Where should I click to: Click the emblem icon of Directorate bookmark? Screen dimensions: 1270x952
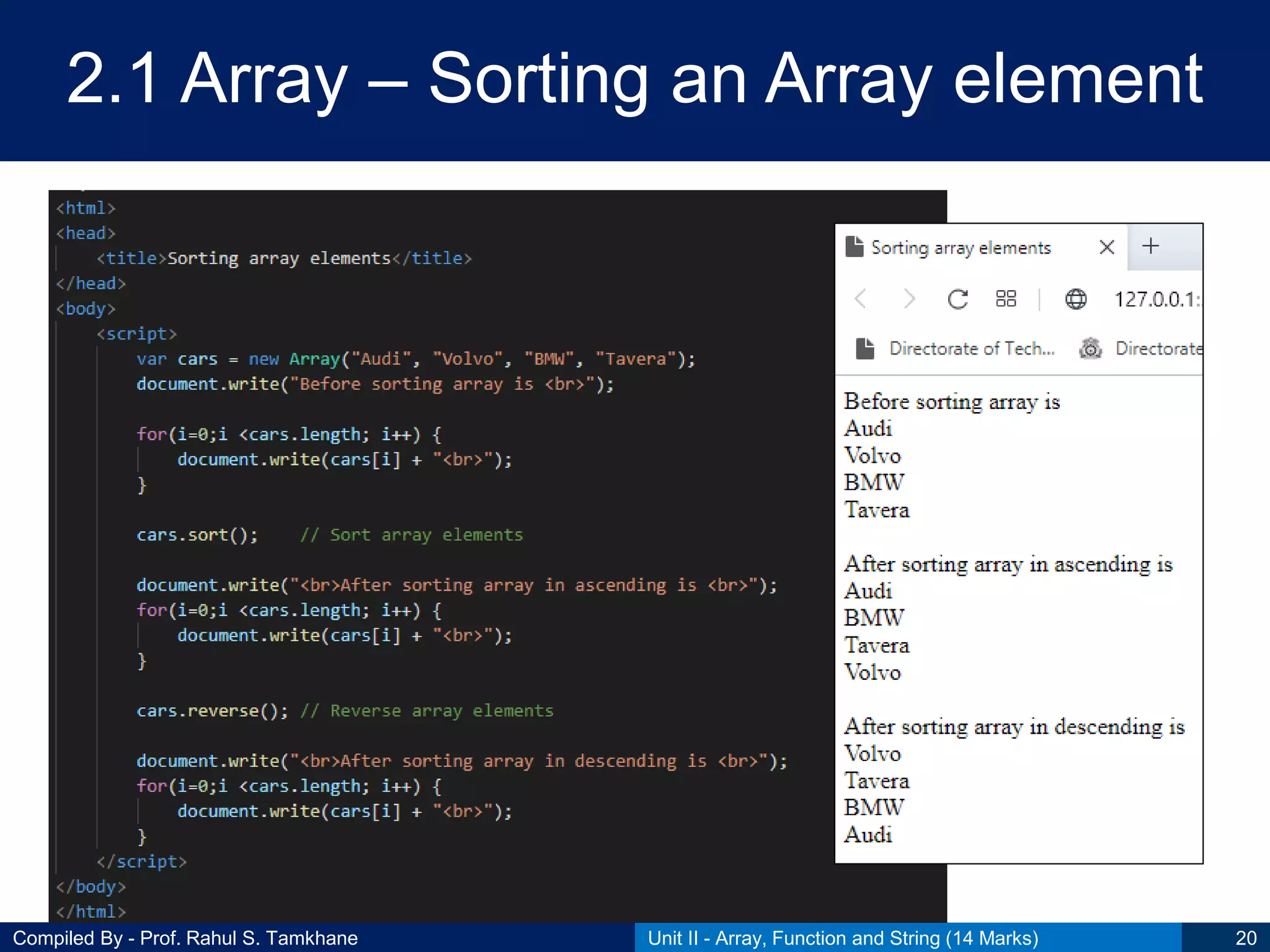pos(1091,349)
